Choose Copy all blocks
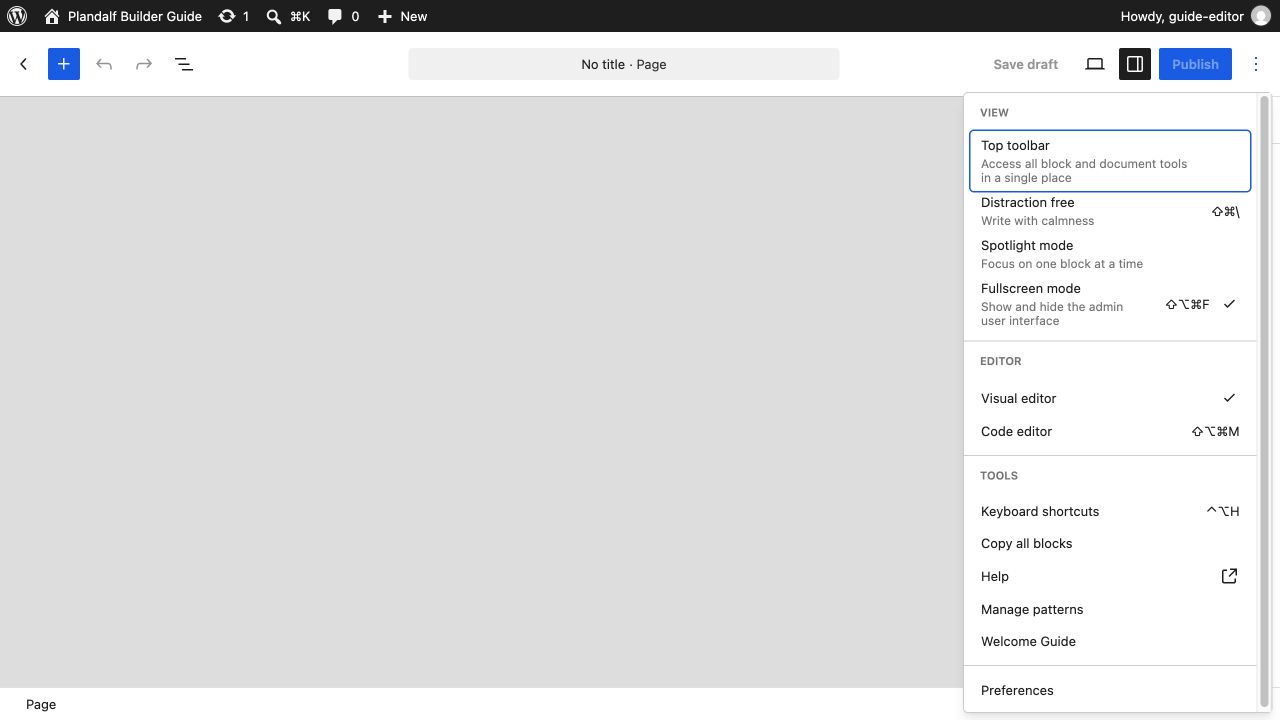 pos(1110,543)
